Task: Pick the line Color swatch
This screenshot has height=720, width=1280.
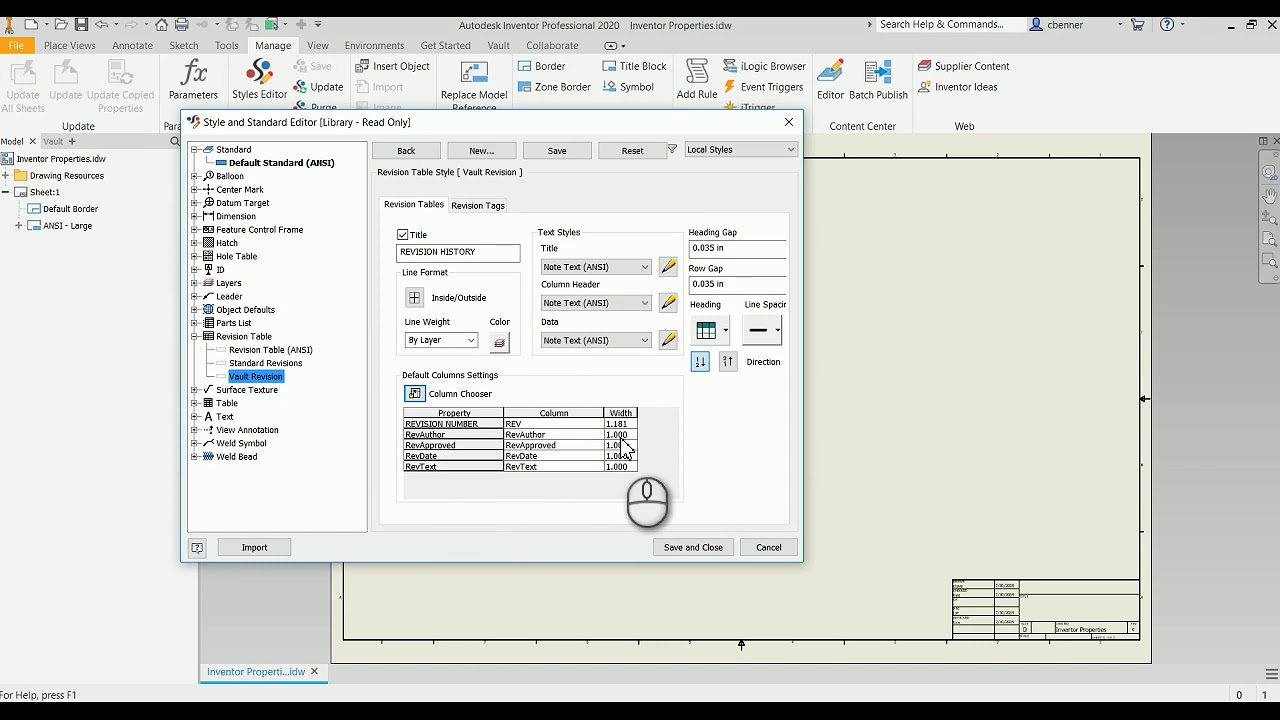Action: 499,343
